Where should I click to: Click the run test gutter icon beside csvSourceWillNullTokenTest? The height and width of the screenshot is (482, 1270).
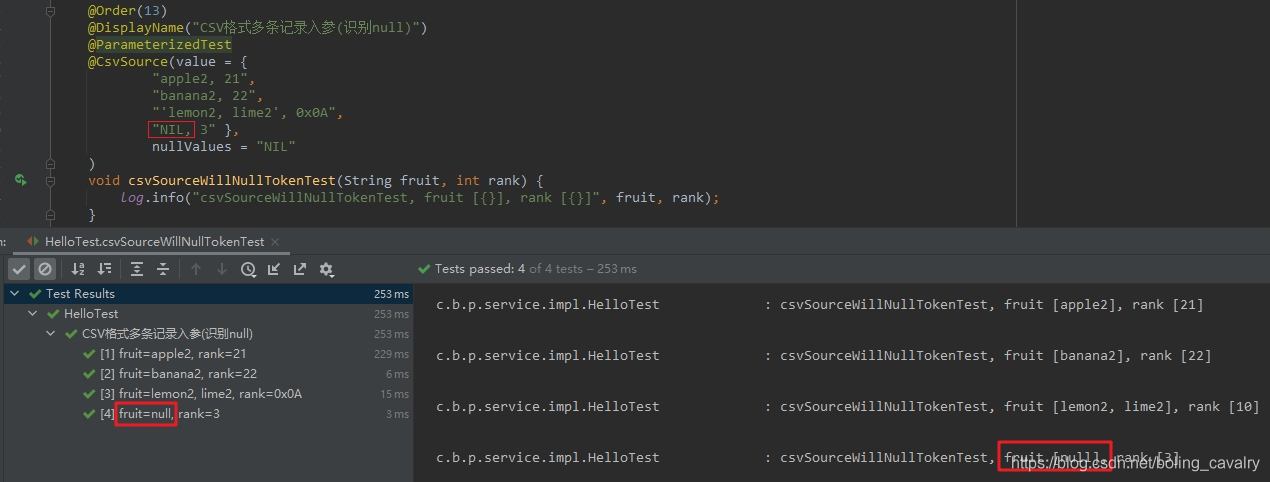[x=19, y=180]
